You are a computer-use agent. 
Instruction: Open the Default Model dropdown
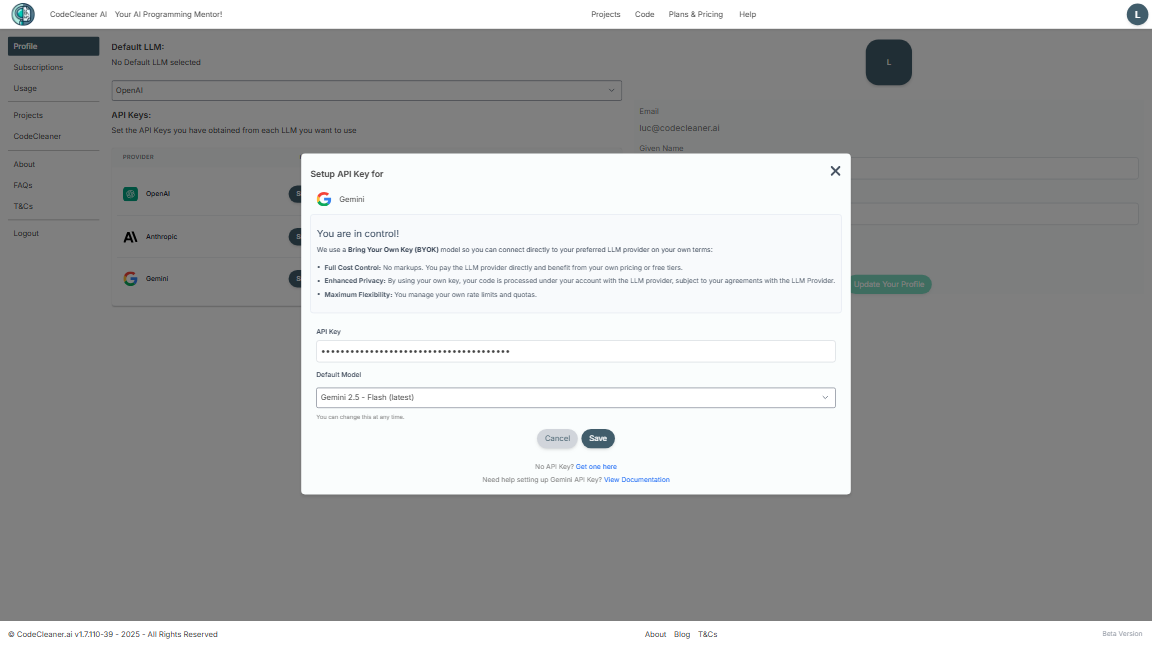point(575,397)
